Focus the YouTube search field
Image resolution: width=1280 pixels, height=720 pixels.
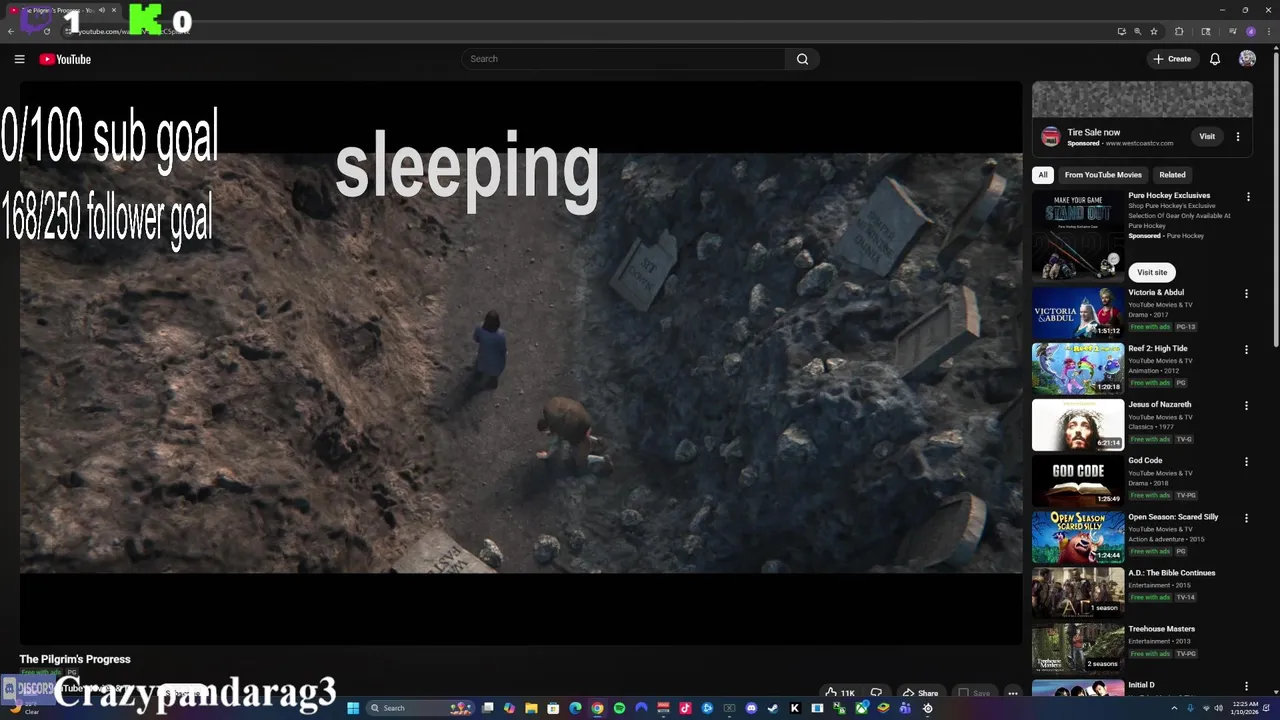point(624,59)
